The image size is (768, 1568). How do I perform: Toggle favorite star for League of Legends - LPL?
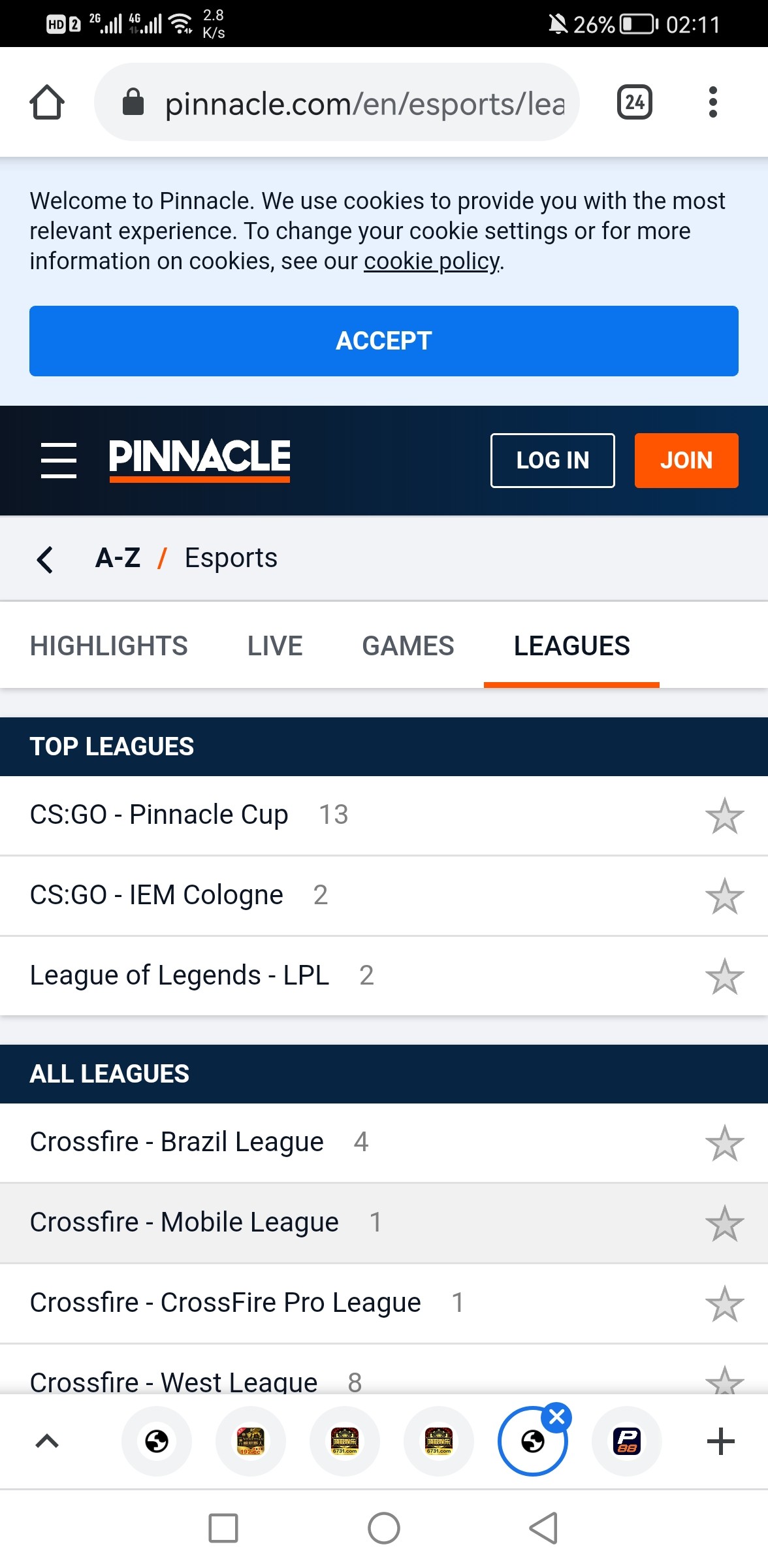click(724, 977)
